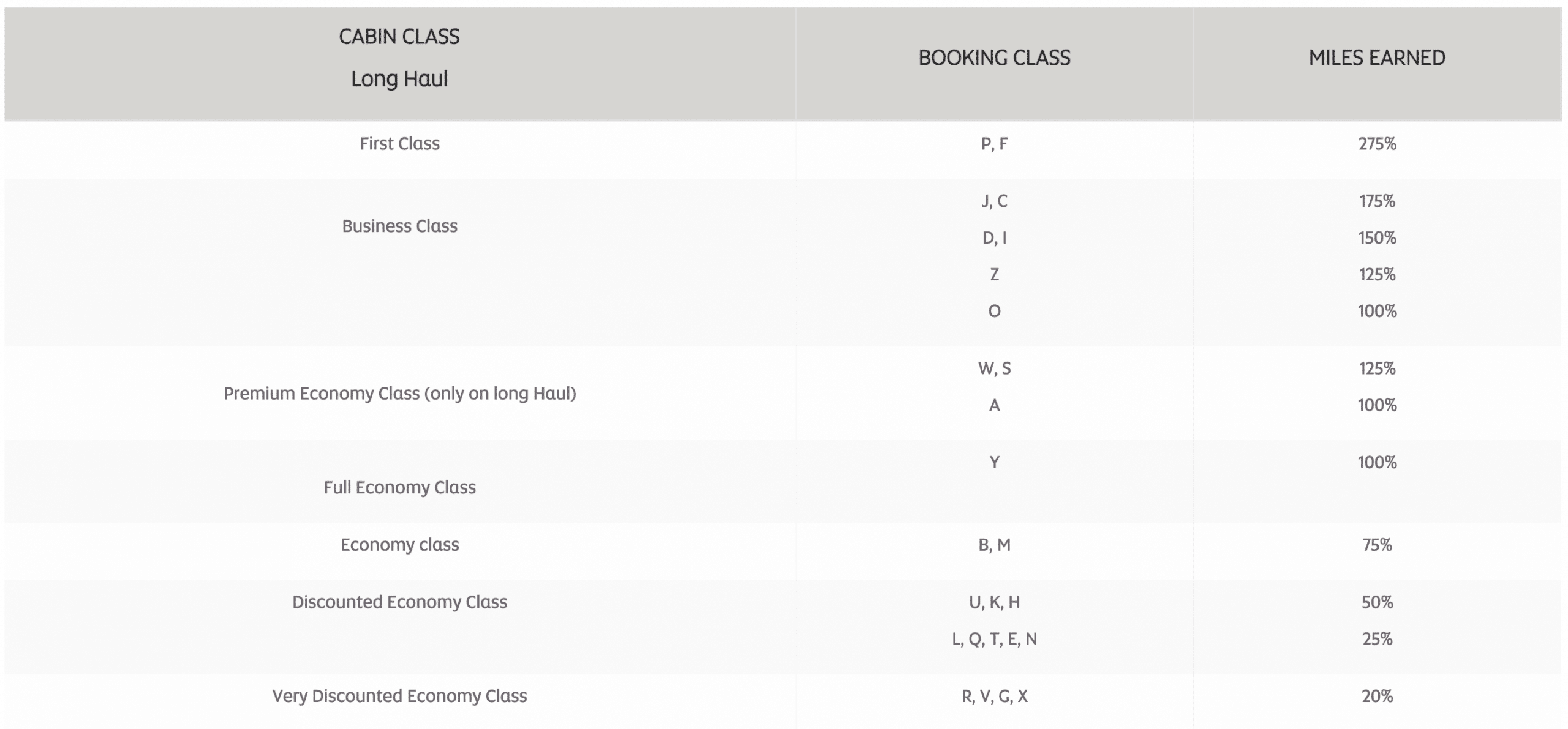Screen dimensions: 1568x729
Task: Click the BOOKING CLASS column header
Action: pos(994,58)
